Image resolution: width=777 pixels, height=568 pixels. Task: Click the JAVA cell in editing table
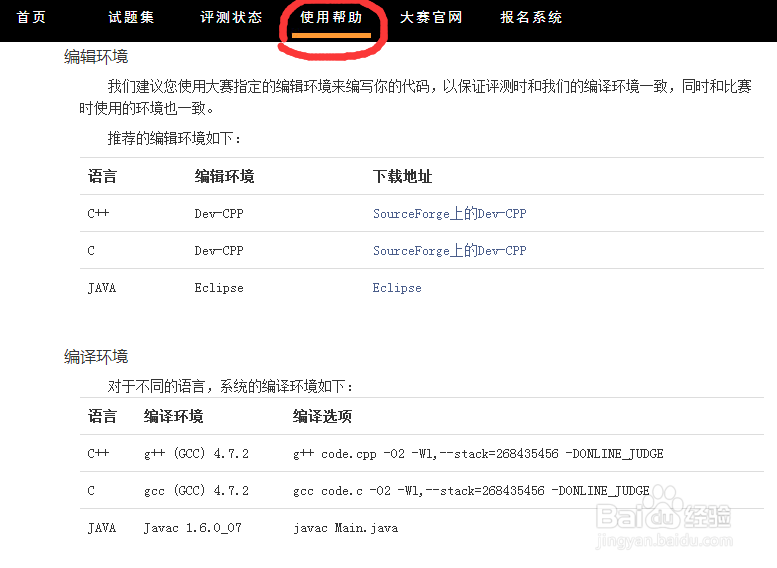(x=102, y=288)
